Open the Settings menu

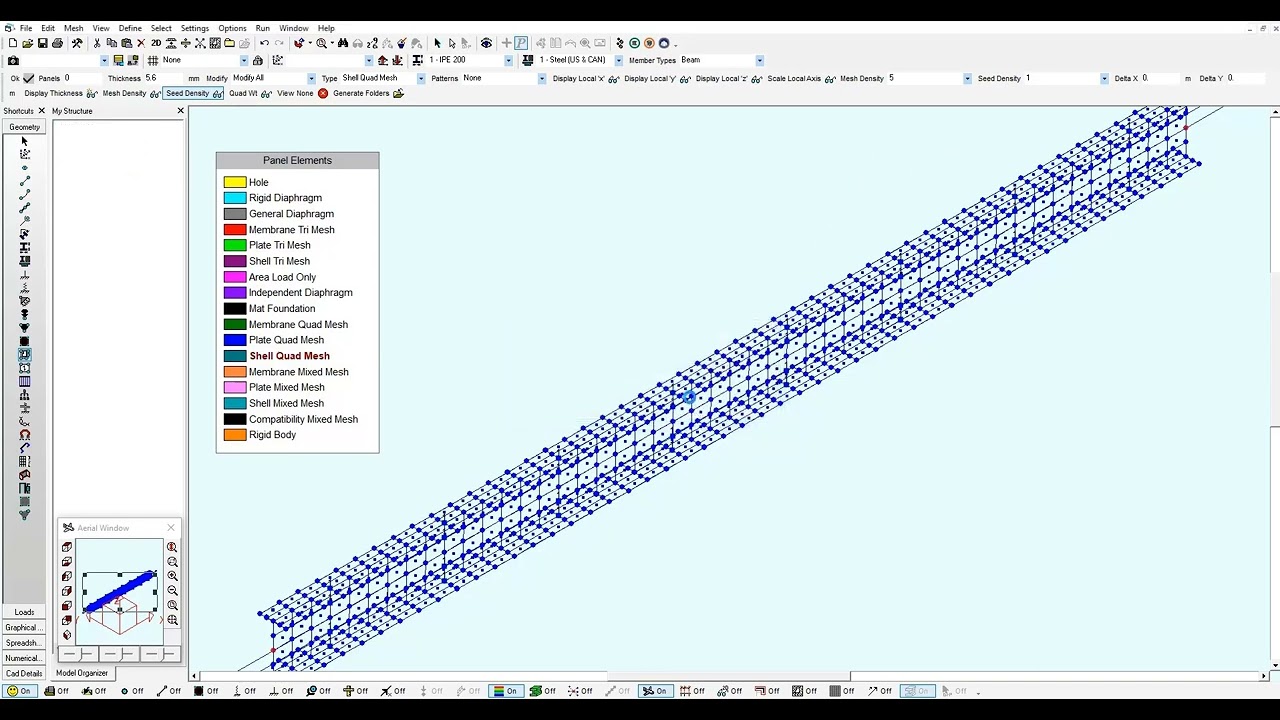coord(194,28)
